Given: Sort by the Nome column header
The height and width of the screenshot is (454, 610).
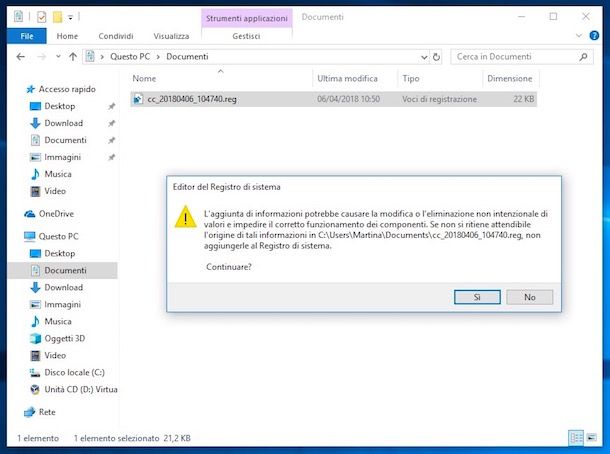Looking at the screenshot, I should (220, 79).
